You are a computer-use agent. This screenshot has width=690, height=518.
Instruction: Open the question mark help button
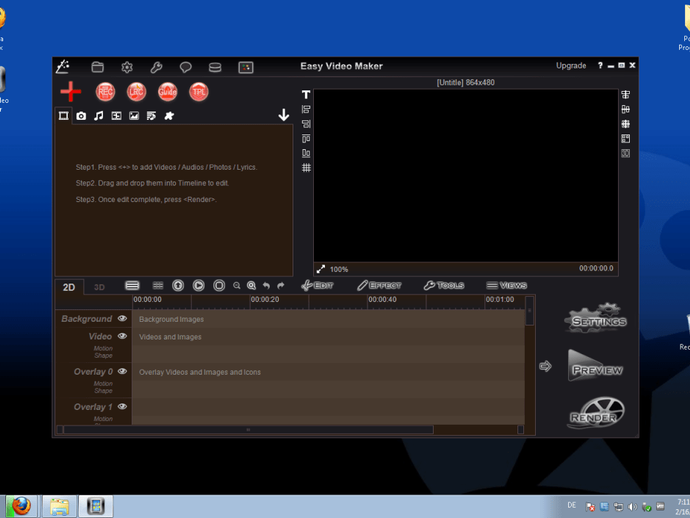[x=600, y=66]
